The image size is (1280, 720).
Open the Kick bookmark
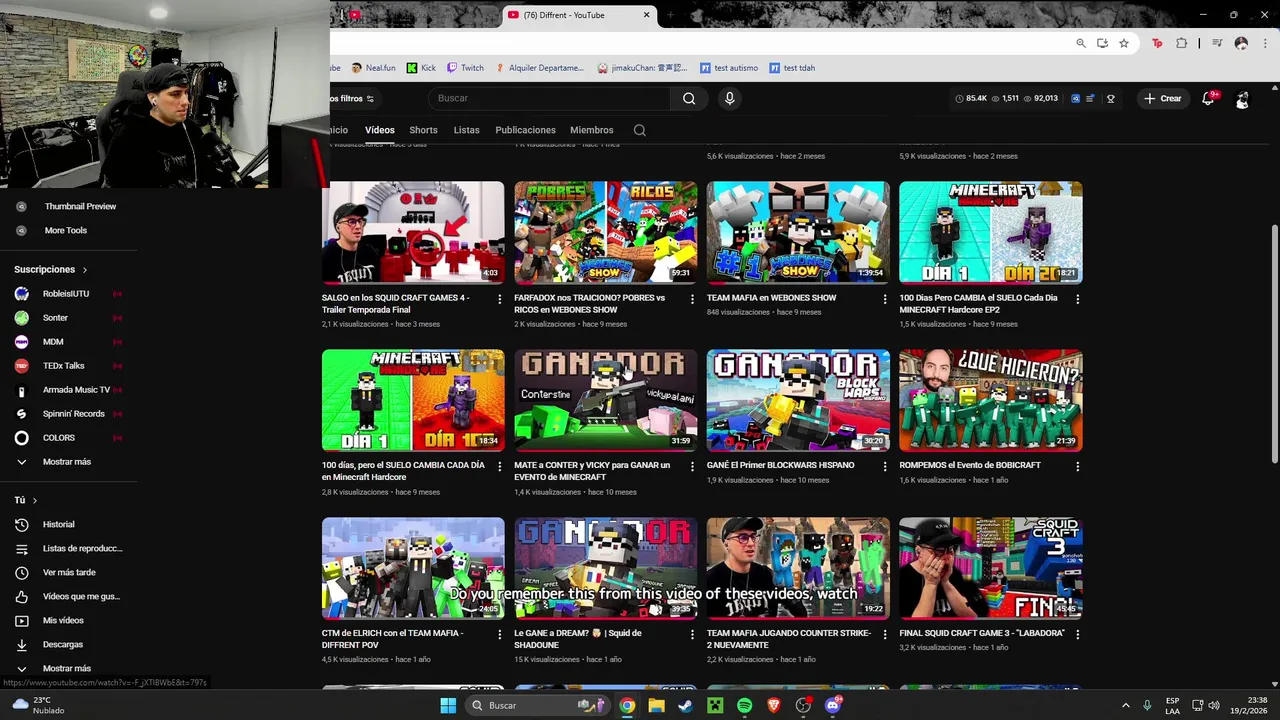coord(421,68)
